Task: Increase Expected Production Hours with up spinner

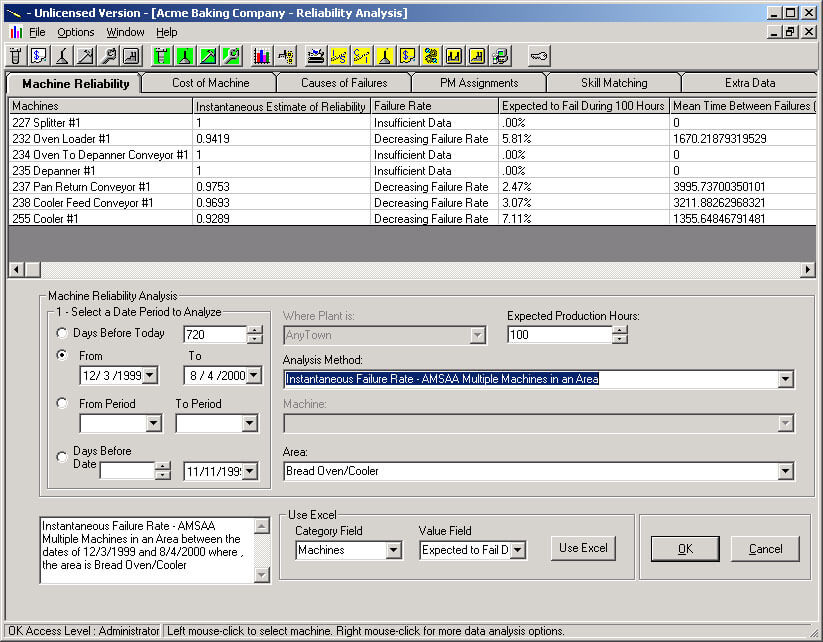Action: [x=620, y=330]
